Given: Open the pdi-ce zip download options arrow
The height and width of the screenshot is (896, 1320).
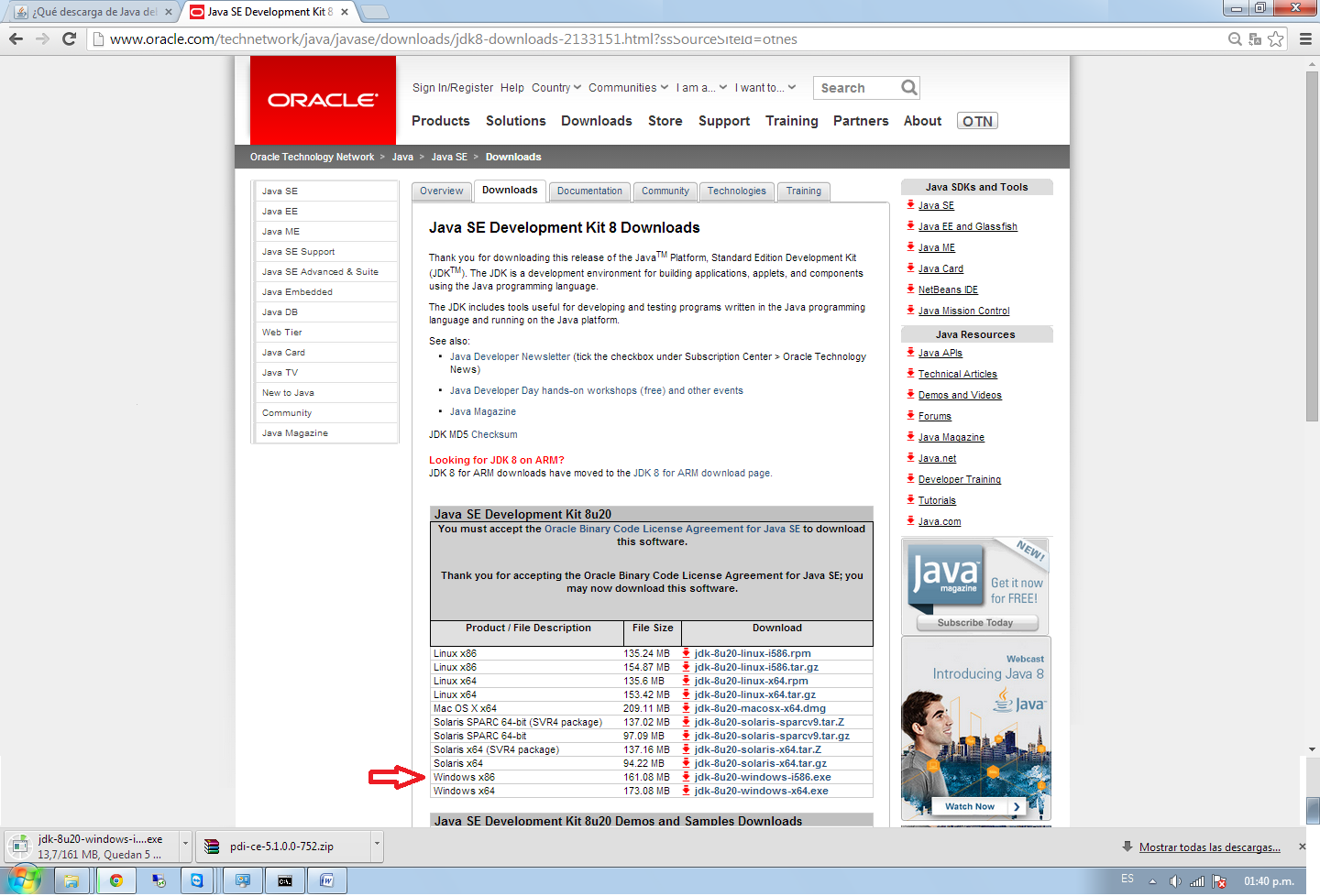Looking at the screenshot, I should click(x=376, y=845).
